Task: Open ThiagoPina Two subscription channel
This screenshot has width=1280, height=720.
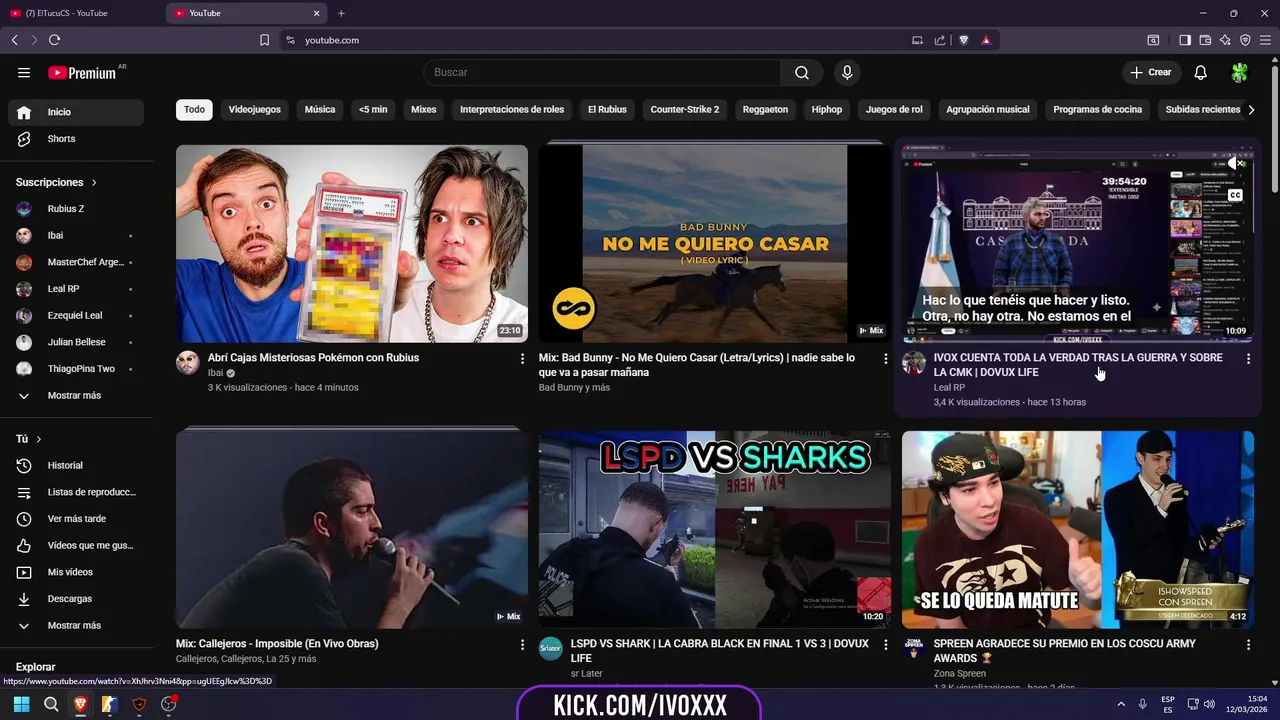Action: coord(78,369)
